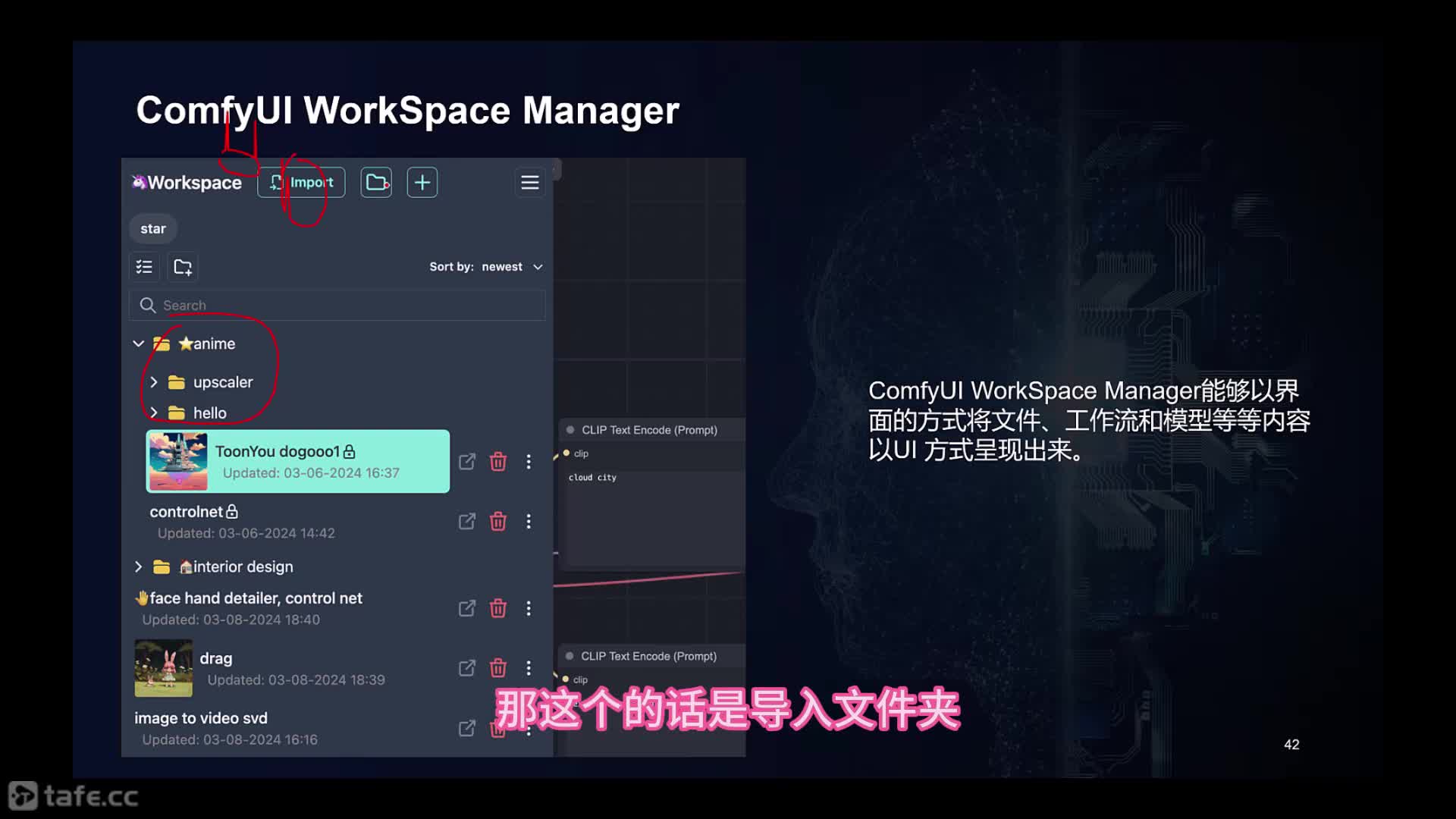Click the lock icon beside controlnet
Viewport: 1456px width, 819px height.
click(x=232, y=512)
